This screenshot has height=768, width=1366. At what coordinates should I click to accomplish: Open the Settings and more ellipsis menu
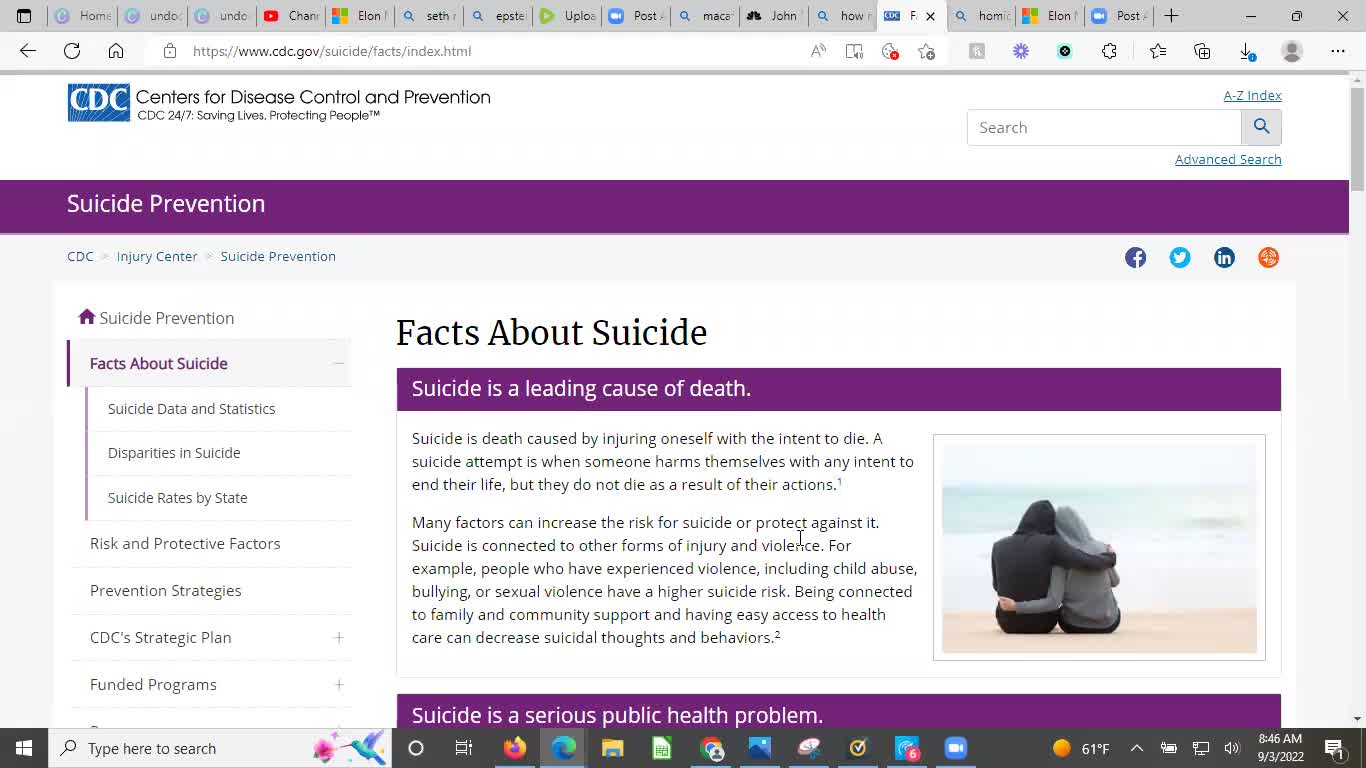click(x=1338, y=51)
